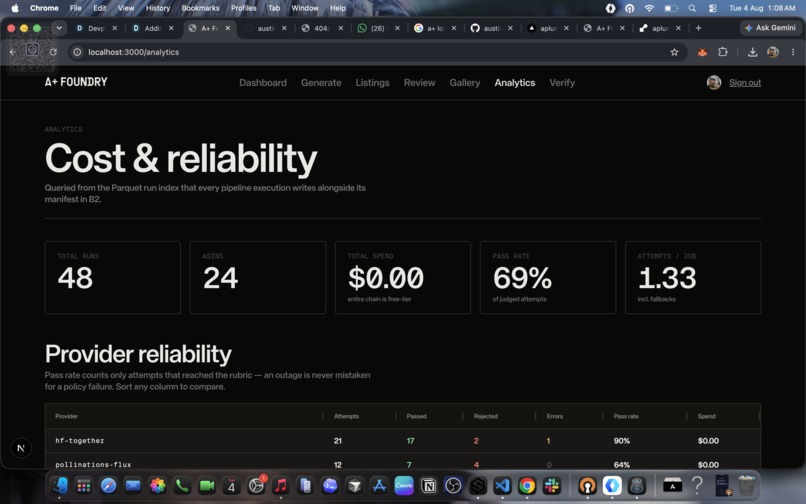806x504 pixels.
Task: Open Chrome's three-dot menu
Action: 793,52
